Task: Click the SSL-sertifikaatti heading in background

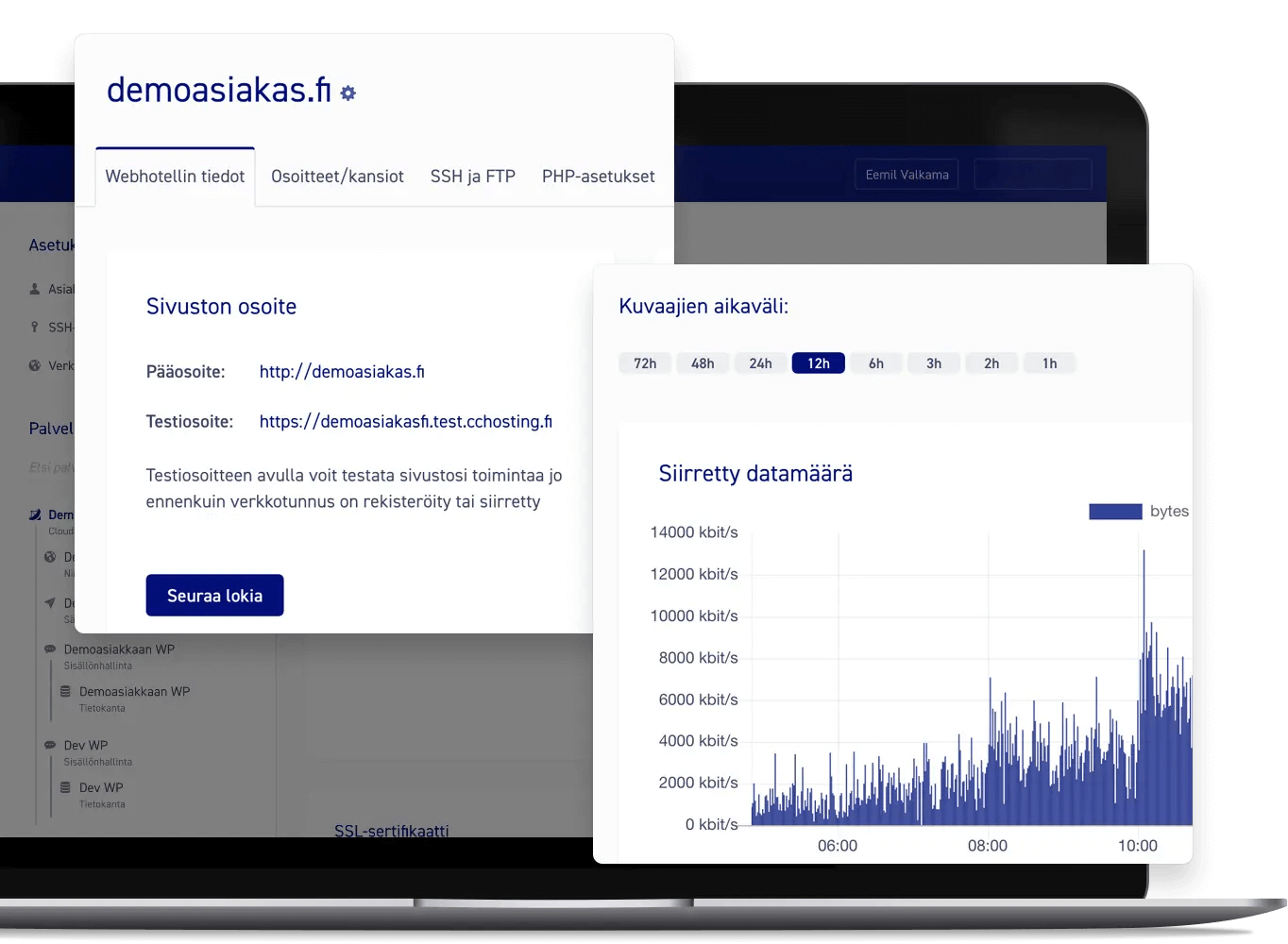Action: pyautogui.click(x=392, y=831)
